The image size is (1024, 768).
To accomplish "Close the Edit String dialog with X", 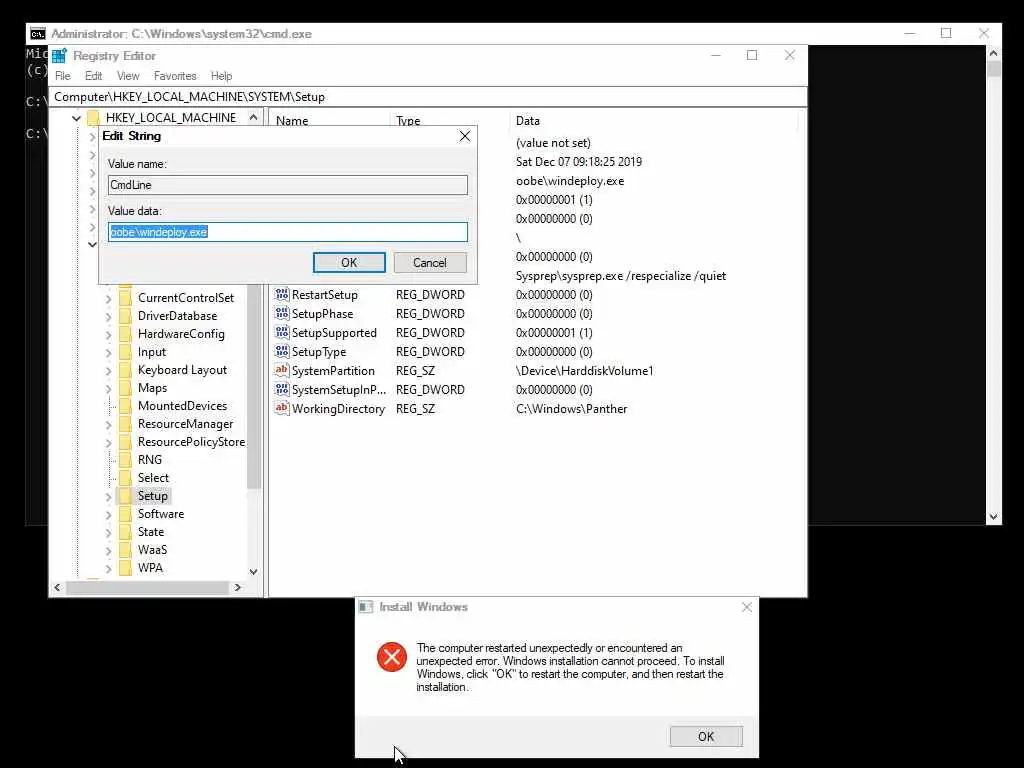I will coord(464,136).
